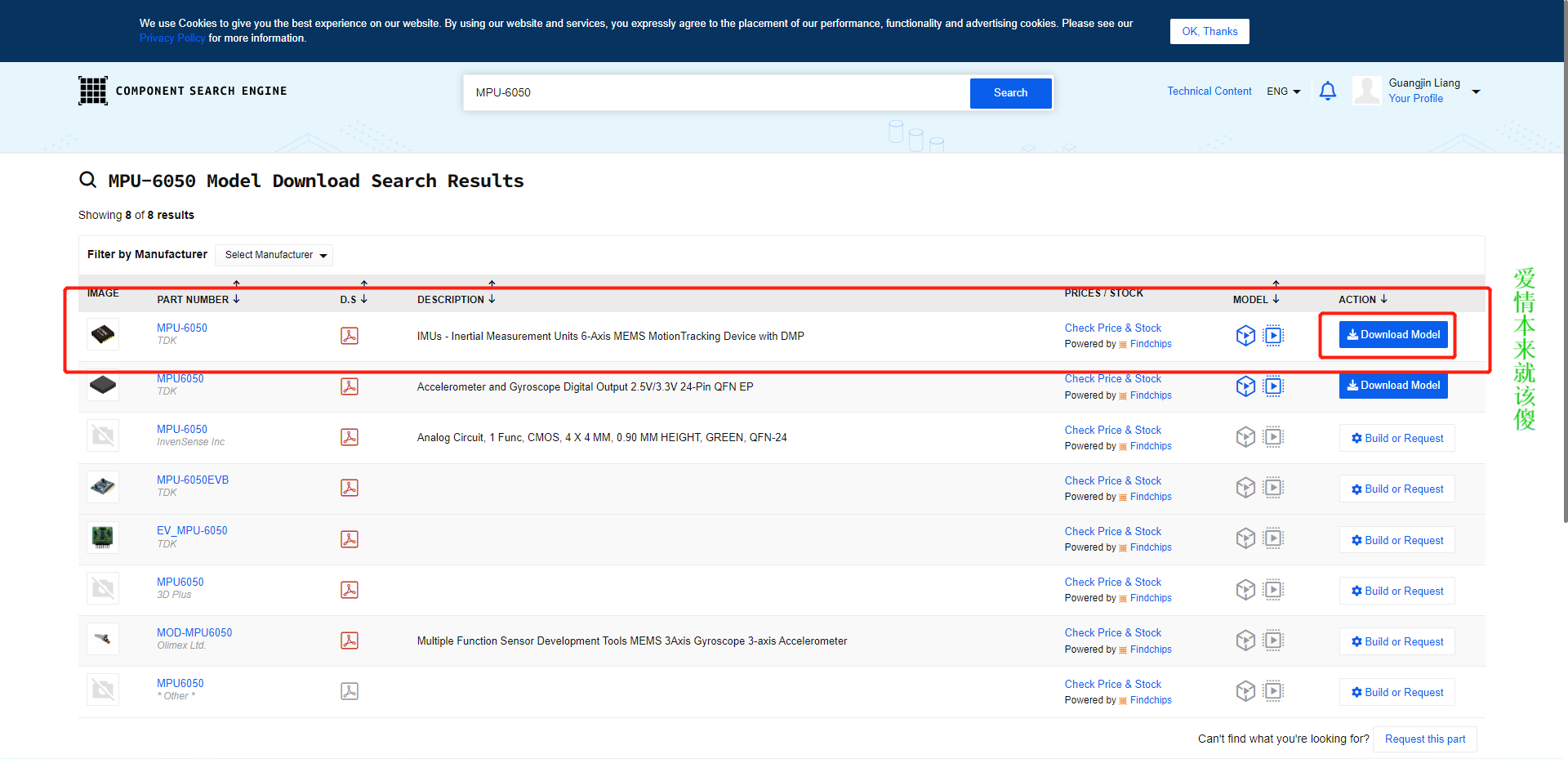Open Findchips link in EV_MPU-6050 row
This screenshot has height=759, width=1568.
click(x=1151, y=547)
